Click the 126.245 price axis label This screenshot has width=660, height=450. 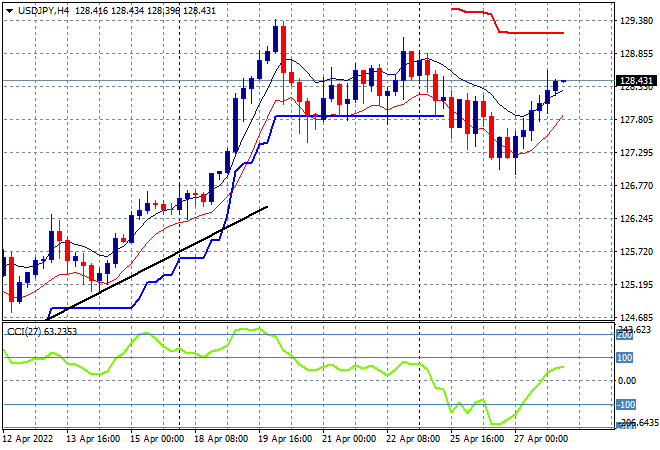(x=636, y=219)
